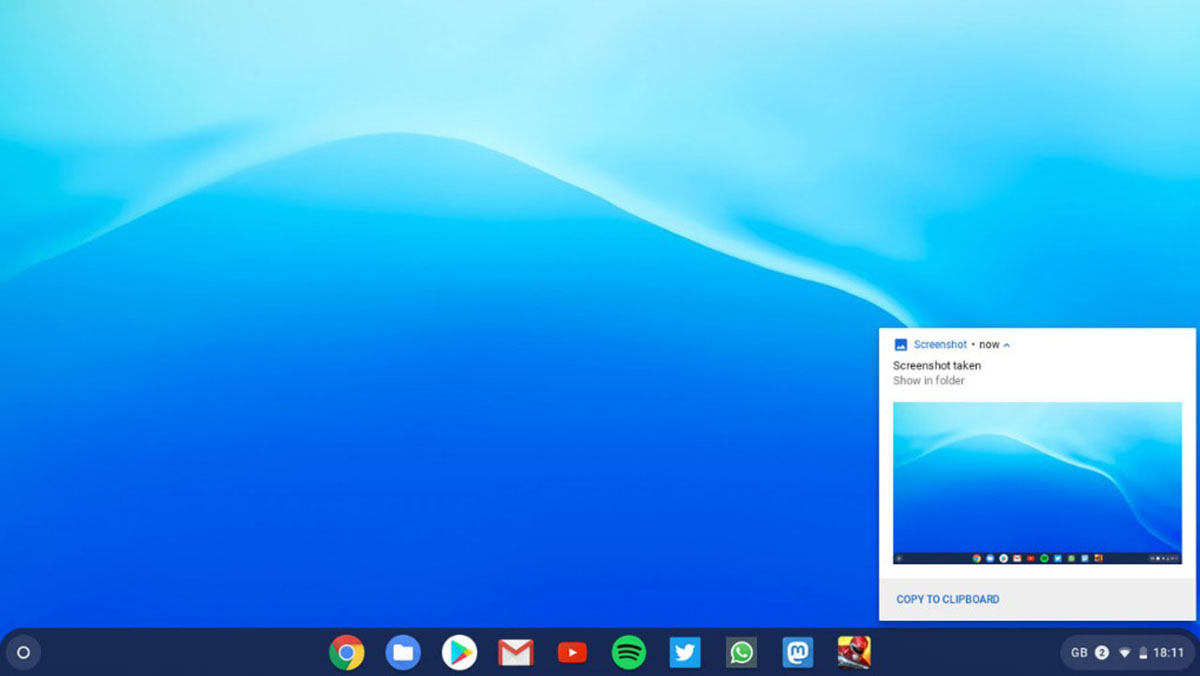Launch YouTube
Viewport: 1200px width, 676px height.
[572, 652]
